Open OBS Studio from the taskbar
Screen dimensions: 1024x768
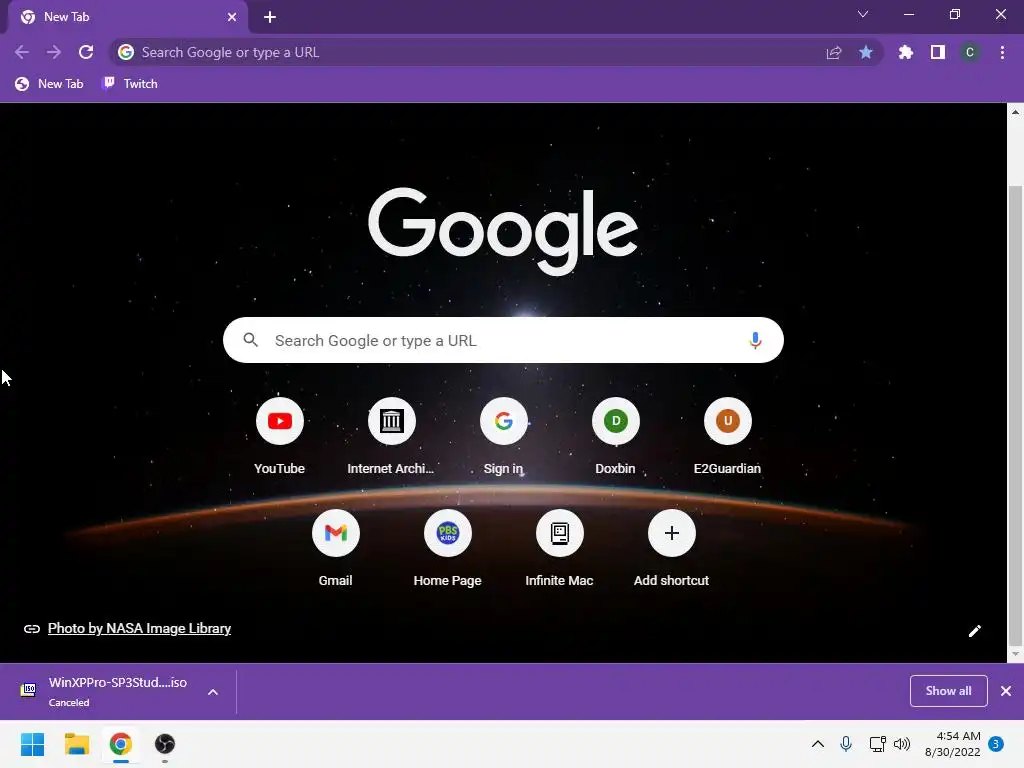[165, 744]
